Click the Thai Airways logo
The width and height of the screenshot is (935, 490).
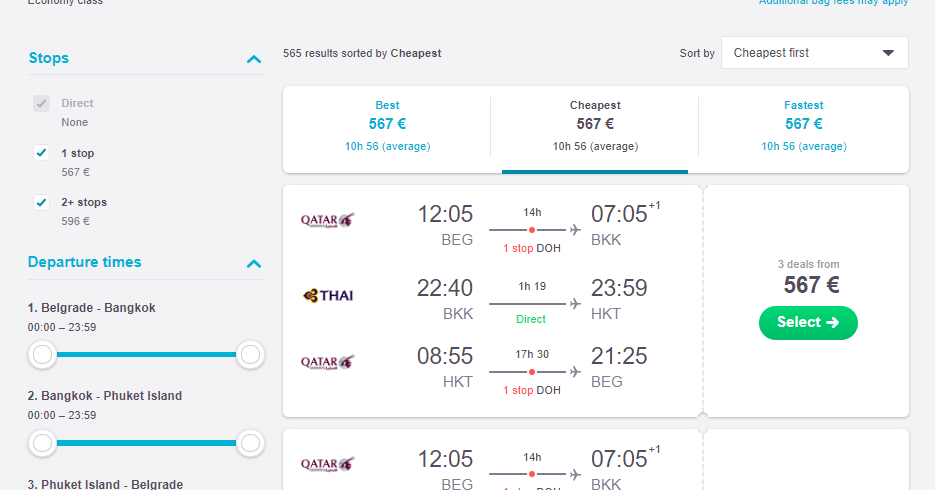tap(328, 295)
